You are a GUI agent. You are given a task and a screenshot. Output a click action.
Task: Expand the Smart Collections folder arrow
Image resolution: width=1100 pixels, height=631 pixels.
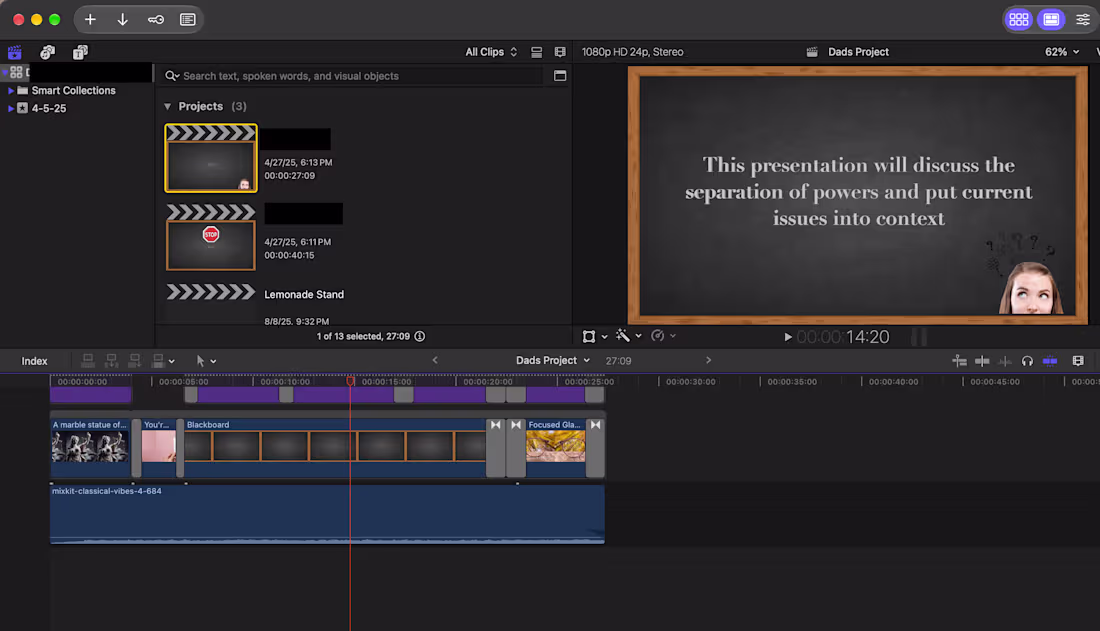11,91
